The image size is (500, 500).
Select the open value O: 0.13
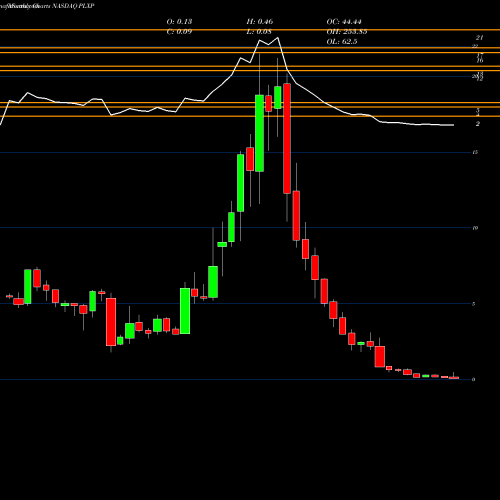(179, 21)
